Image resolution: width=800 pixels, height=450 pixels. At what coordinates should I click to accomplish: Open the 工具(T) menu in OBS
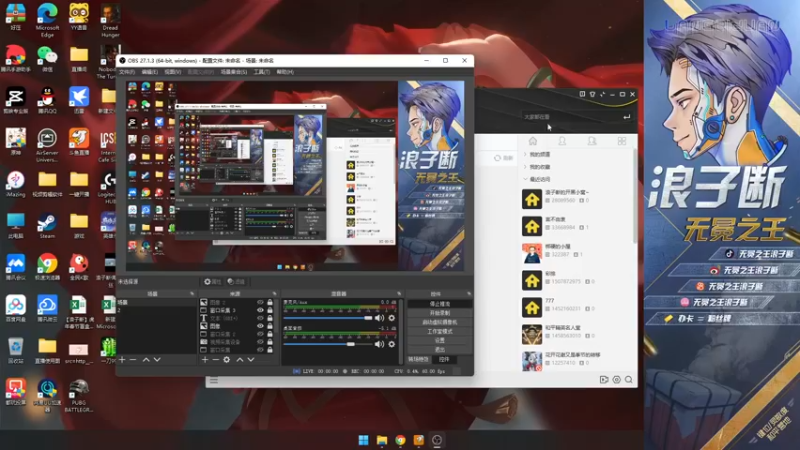262,72
